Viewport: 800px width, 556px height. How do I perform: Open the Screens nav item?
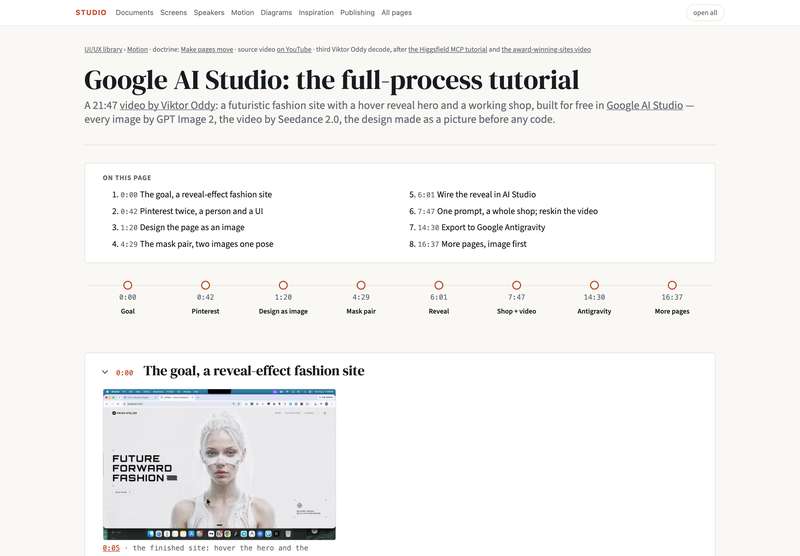[173, 13]
